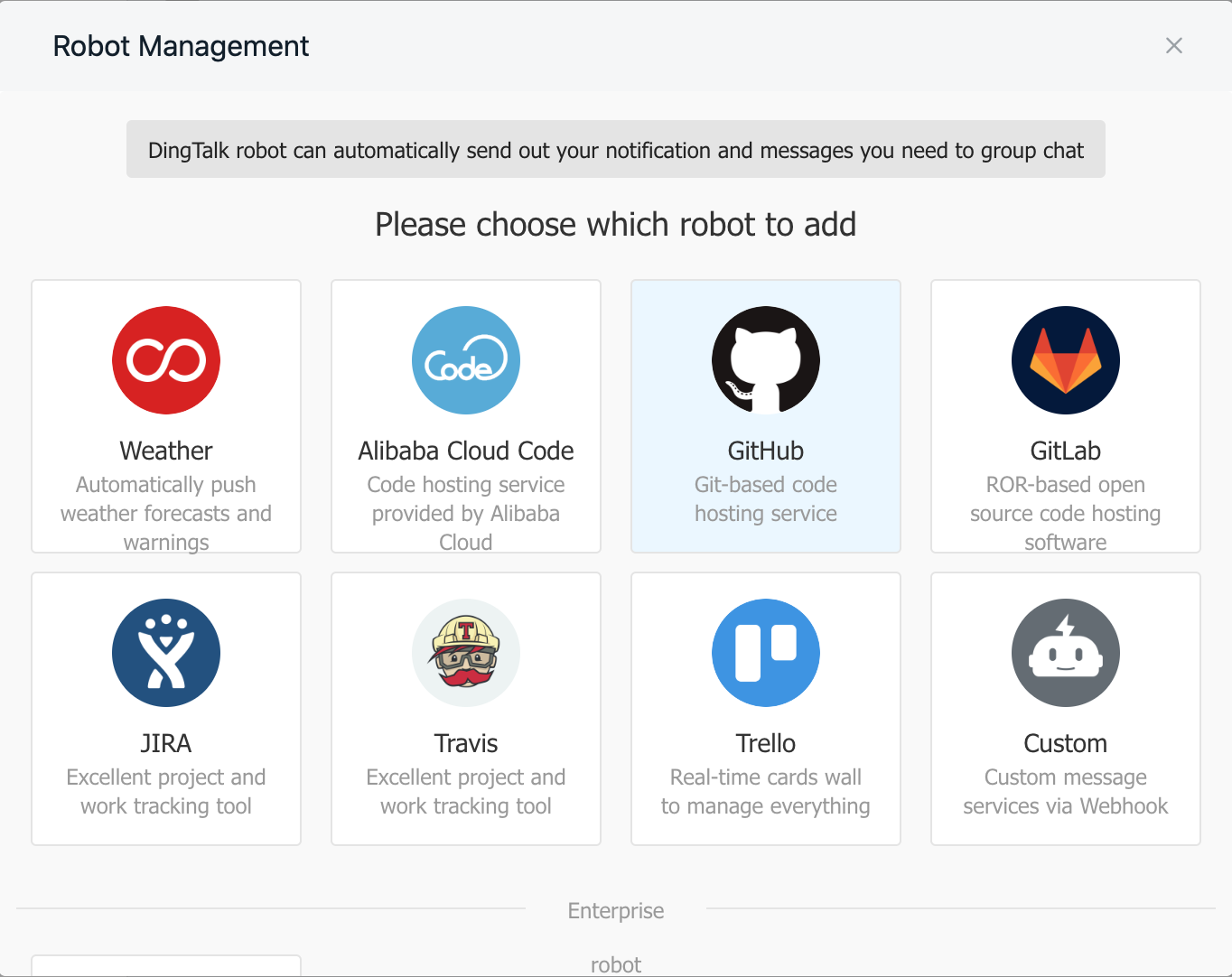Choose the Trello board icon
1232x977 pixels.
(x=766, y=653)
